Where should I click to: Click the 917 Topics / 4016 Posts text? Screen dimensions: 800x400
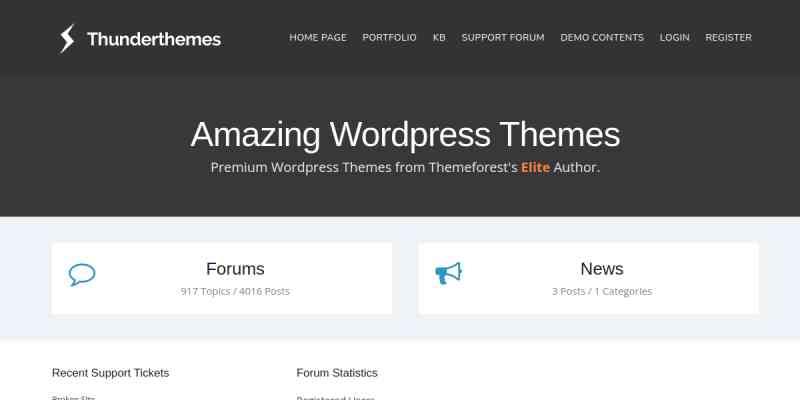235,292
